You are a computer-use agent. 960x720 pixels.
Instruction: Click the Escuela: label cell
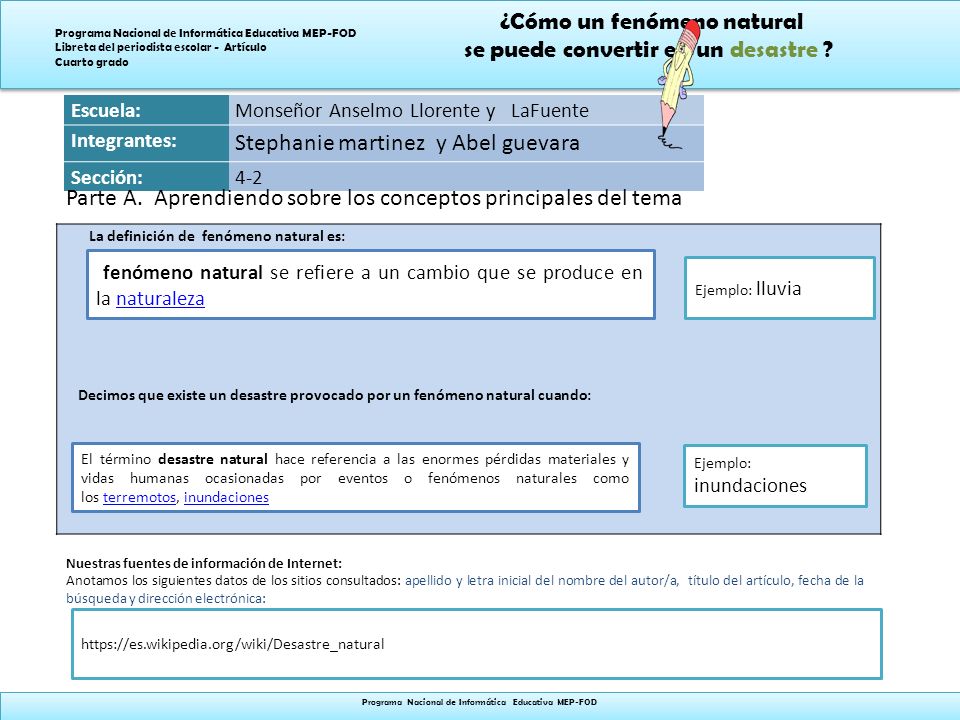coord(146,110)
